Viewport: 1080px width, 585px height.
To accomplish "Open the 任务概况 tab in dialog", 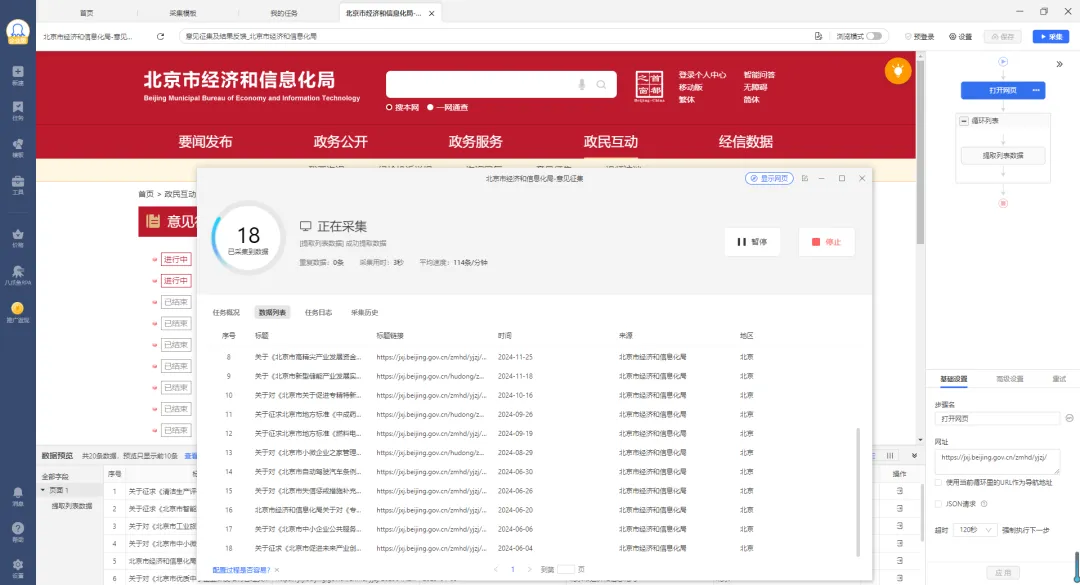I will click(226, 313).
